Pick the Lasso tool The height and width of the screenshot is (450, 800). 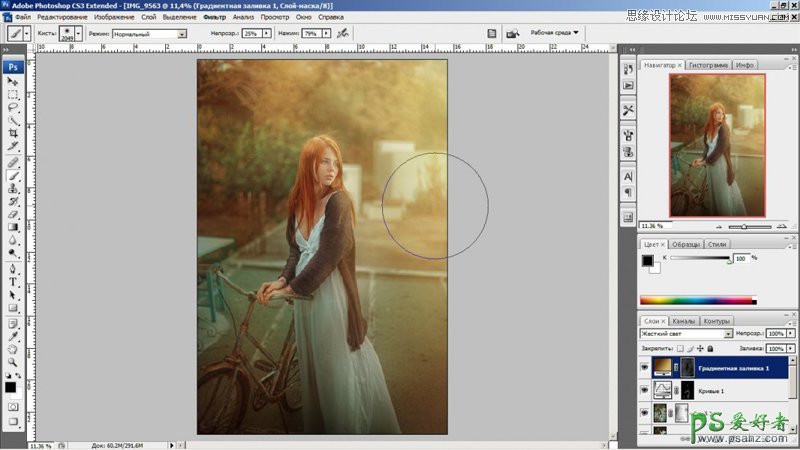point(13,107)
